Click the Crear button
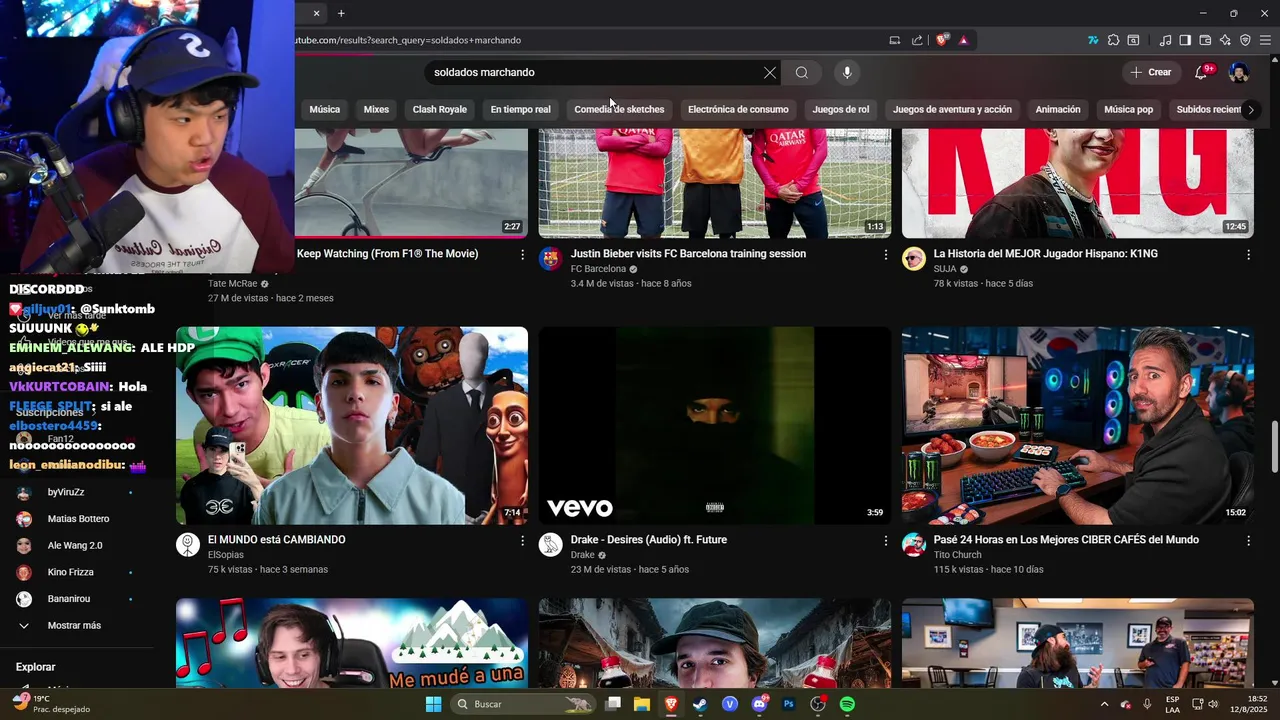 (x=1151, y=72)
